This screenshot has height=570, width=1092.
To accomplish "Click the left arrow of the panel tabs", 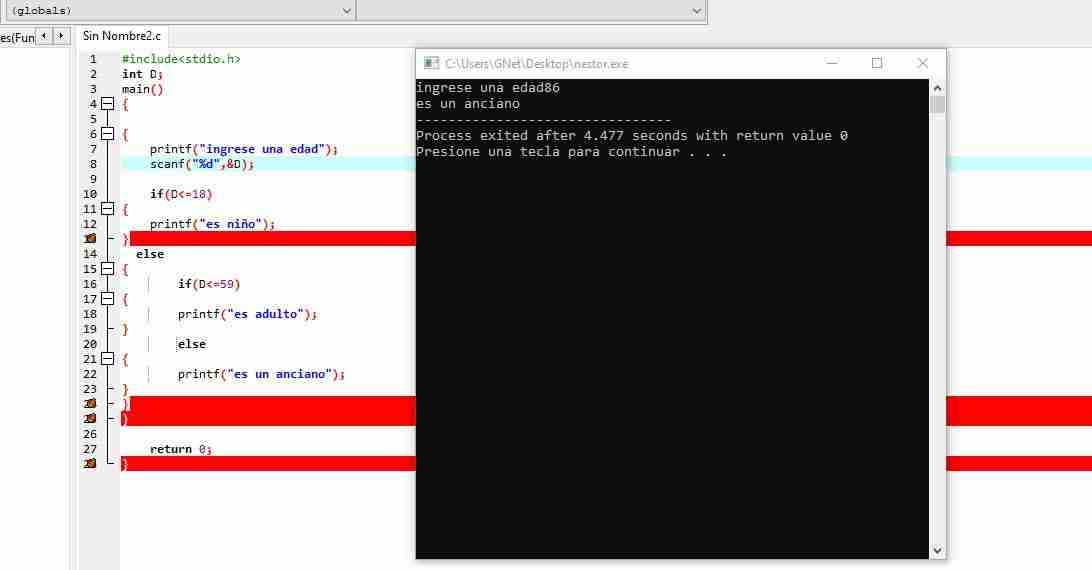I will 44,36.
